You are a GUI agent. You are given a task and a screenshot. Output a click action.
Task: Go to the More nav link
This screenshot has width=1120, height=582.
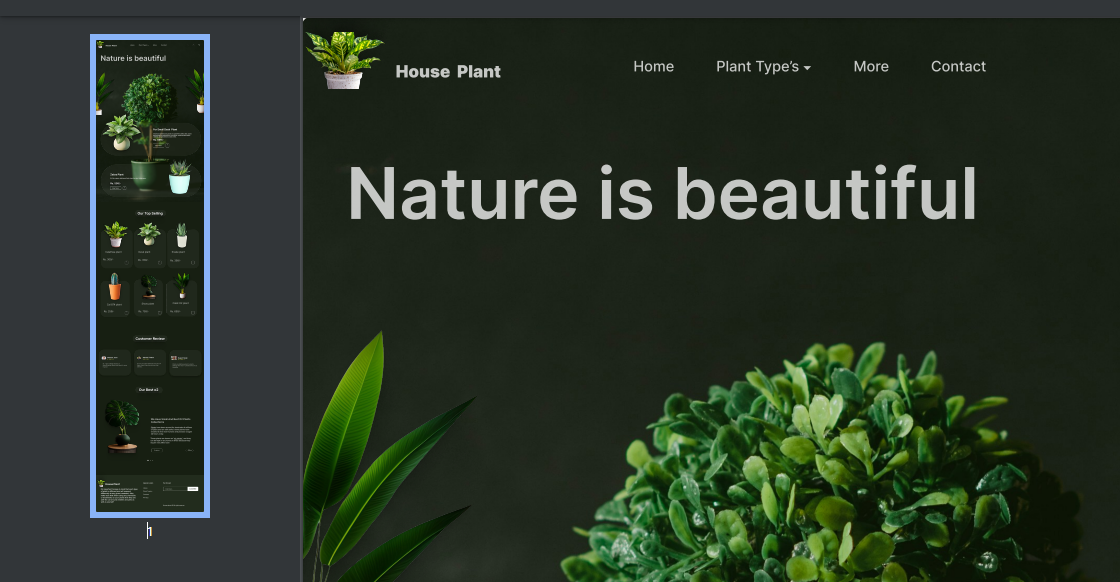point(871,66)
